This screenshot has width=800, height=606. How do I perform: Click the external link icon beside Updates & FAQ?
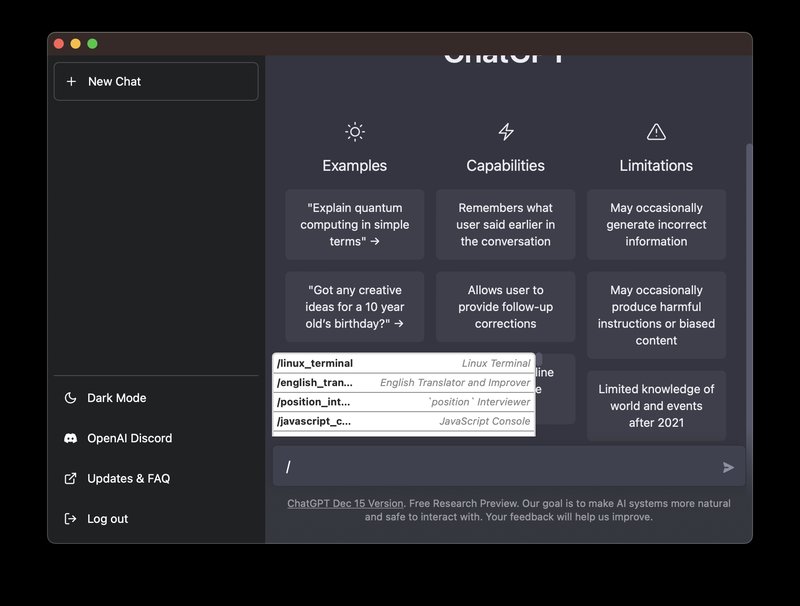tap(71, 479)
